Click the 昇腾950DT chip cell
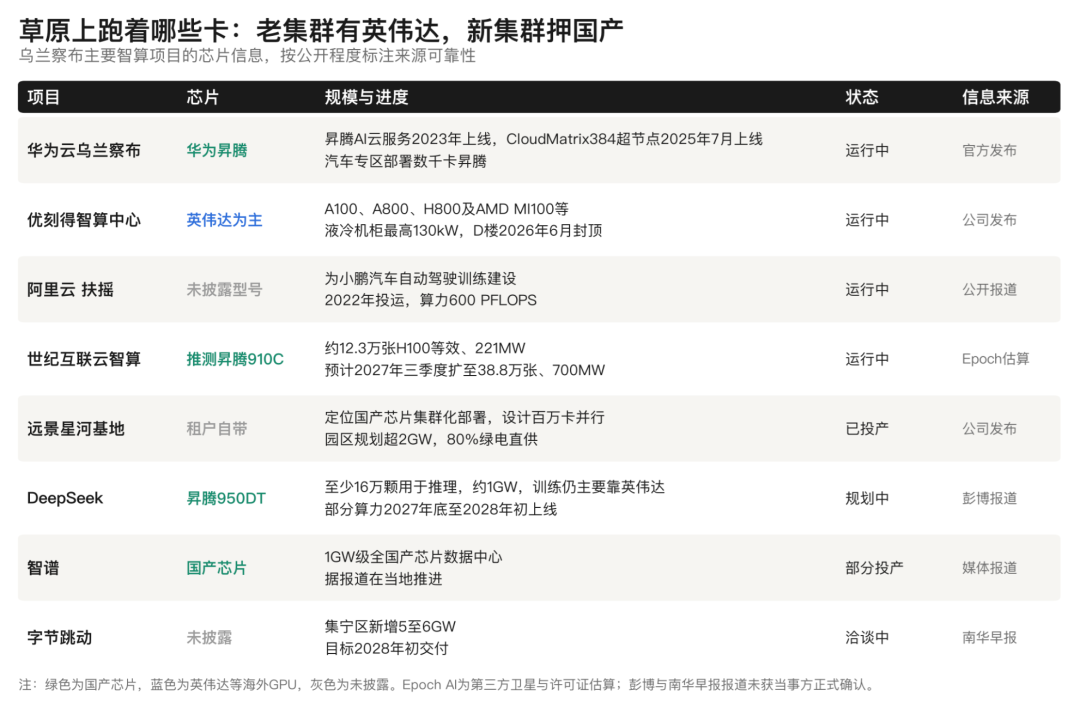 click(x=226, y=498)
